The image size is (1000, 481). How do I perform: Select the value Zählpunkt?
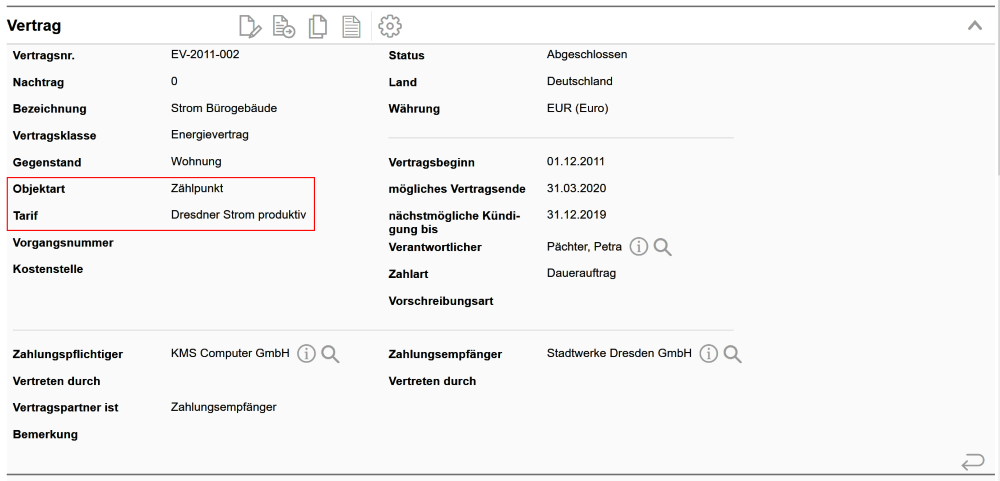197,188
